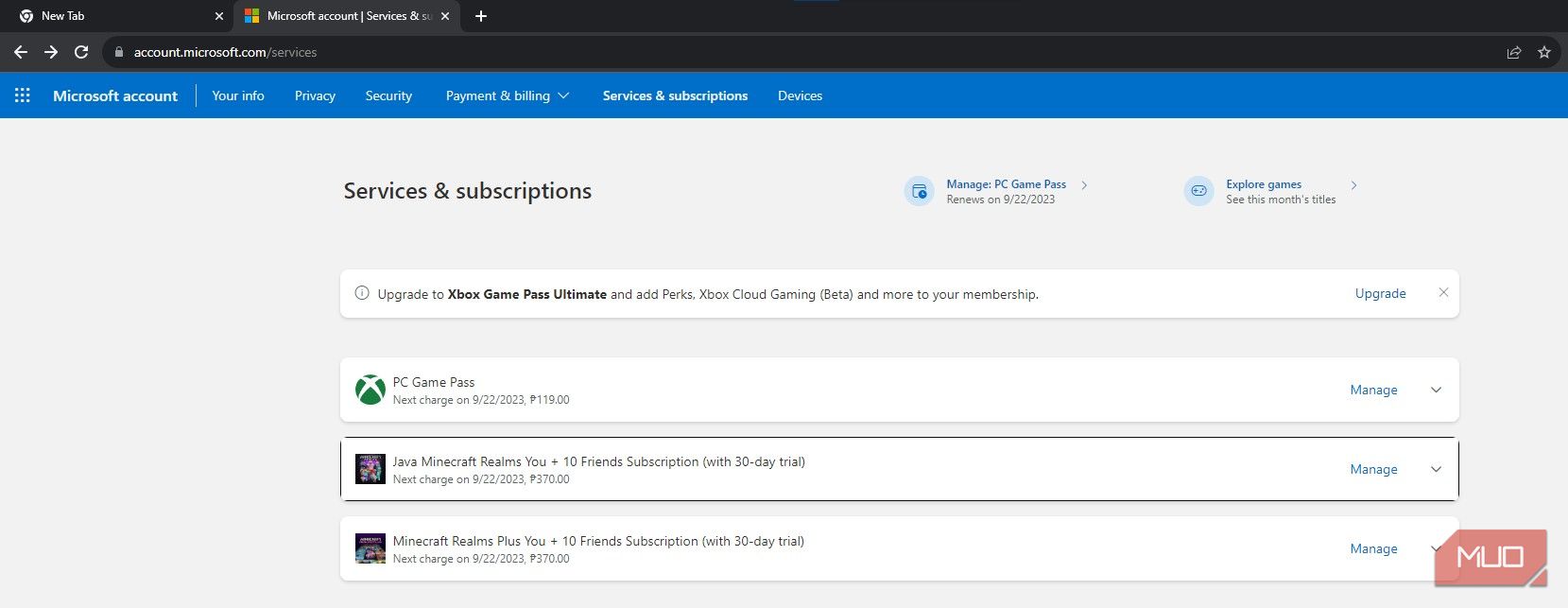Click the share page icon in address bar
Viewport: 1568px width, 608px height.
tap(1513, 52)
